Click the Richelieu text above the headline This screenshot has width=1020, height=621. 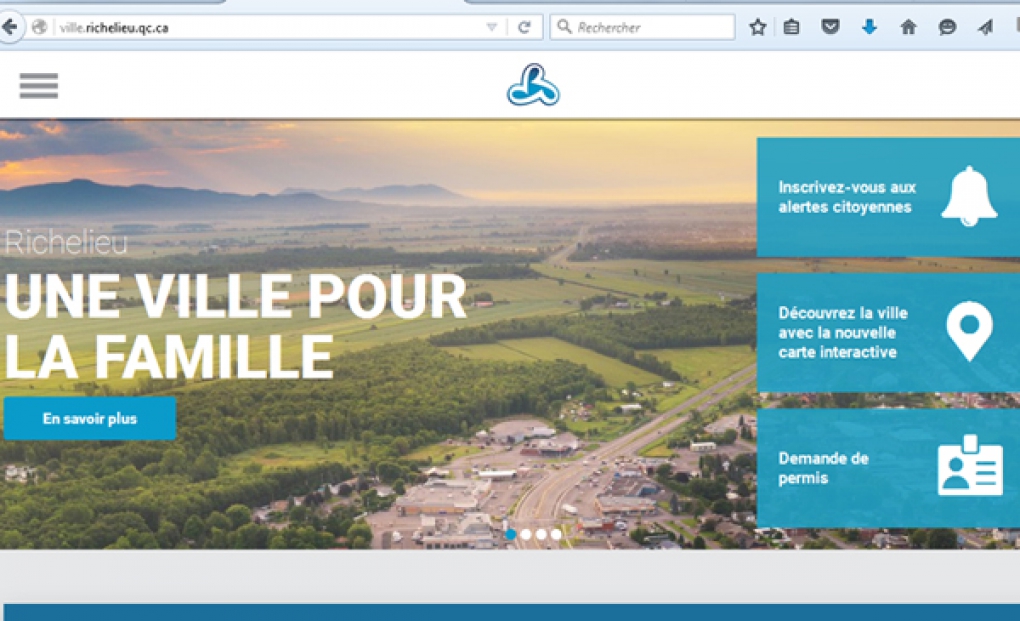[x=66, y=243]
